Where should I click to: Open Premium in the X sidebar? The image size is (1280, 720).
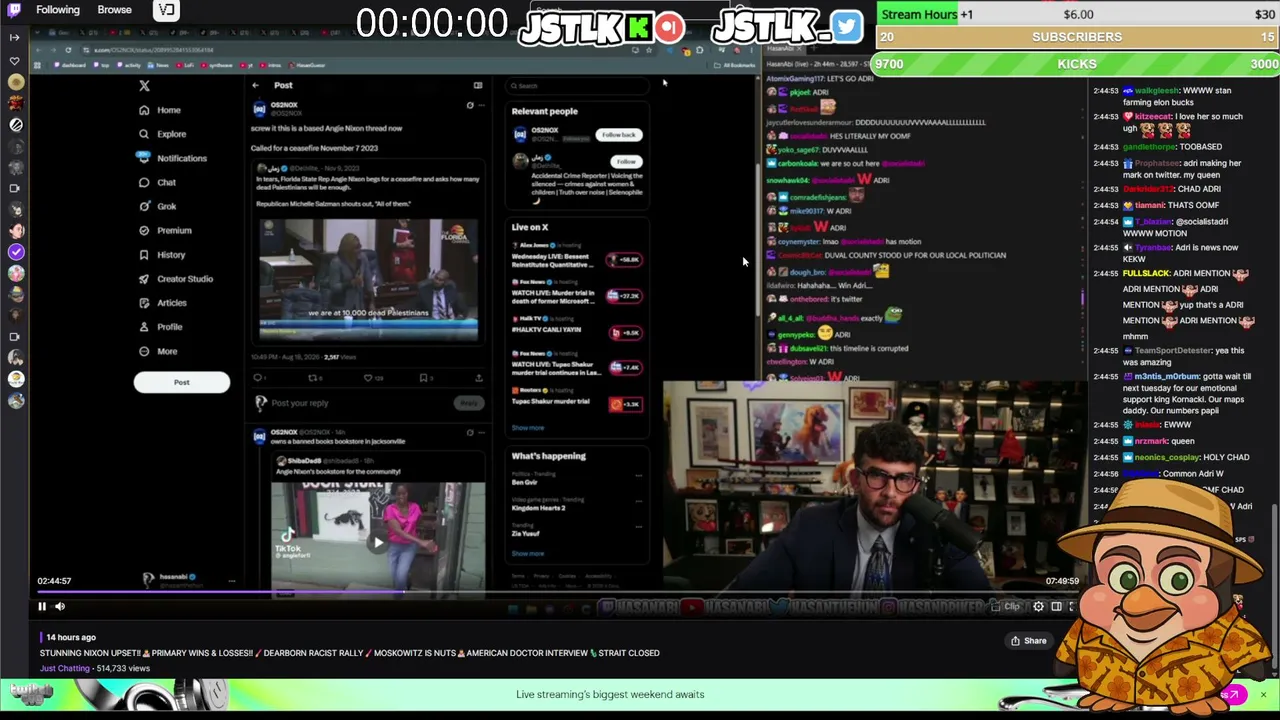pos(166,230)
